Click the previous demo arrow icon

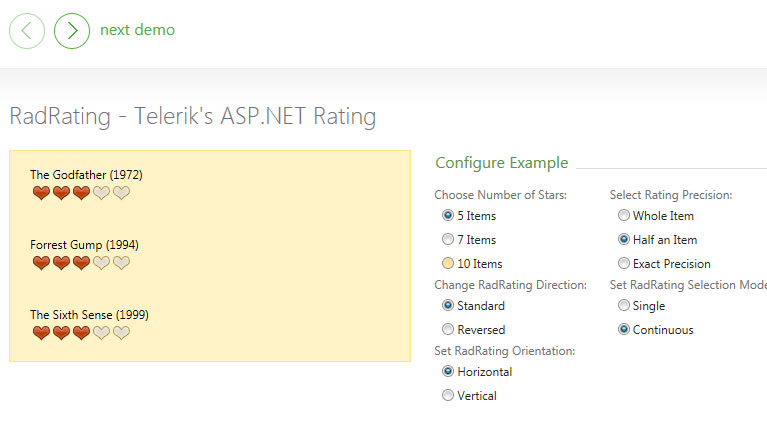(27, 31)
